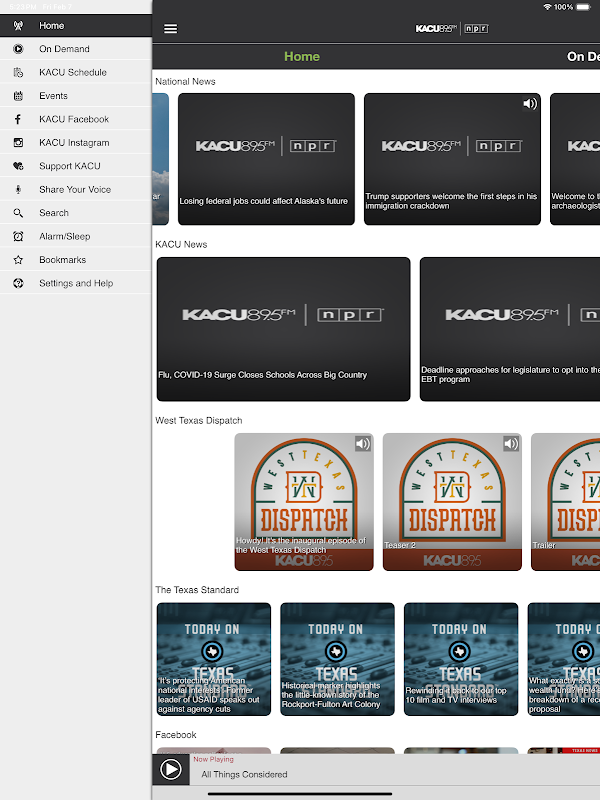The height and width of the screenshot is (800, 600).
Task: Open Rockport-Fulton Art Colony story
Action: [337, 659]
